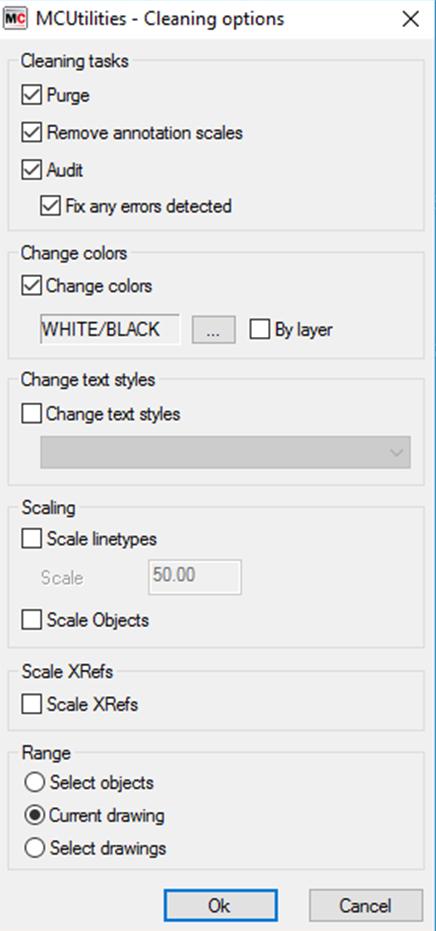436x931 pixels.
Task: Click the MC application icon in title bar
Action: pyautogui.click(x=15, y=19)
